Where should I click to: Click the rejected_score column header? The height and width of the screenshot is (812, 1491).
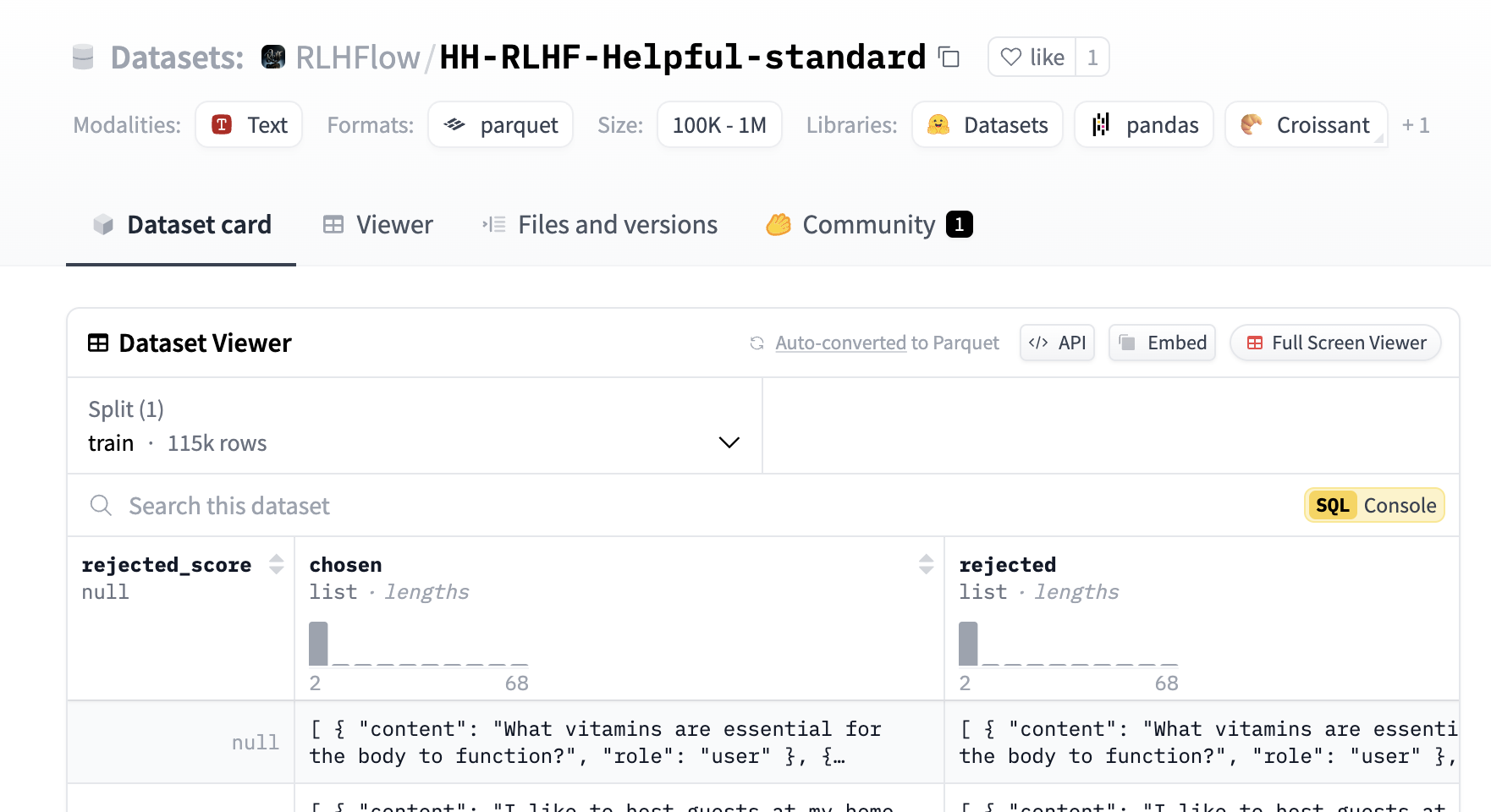pos(167,564)
